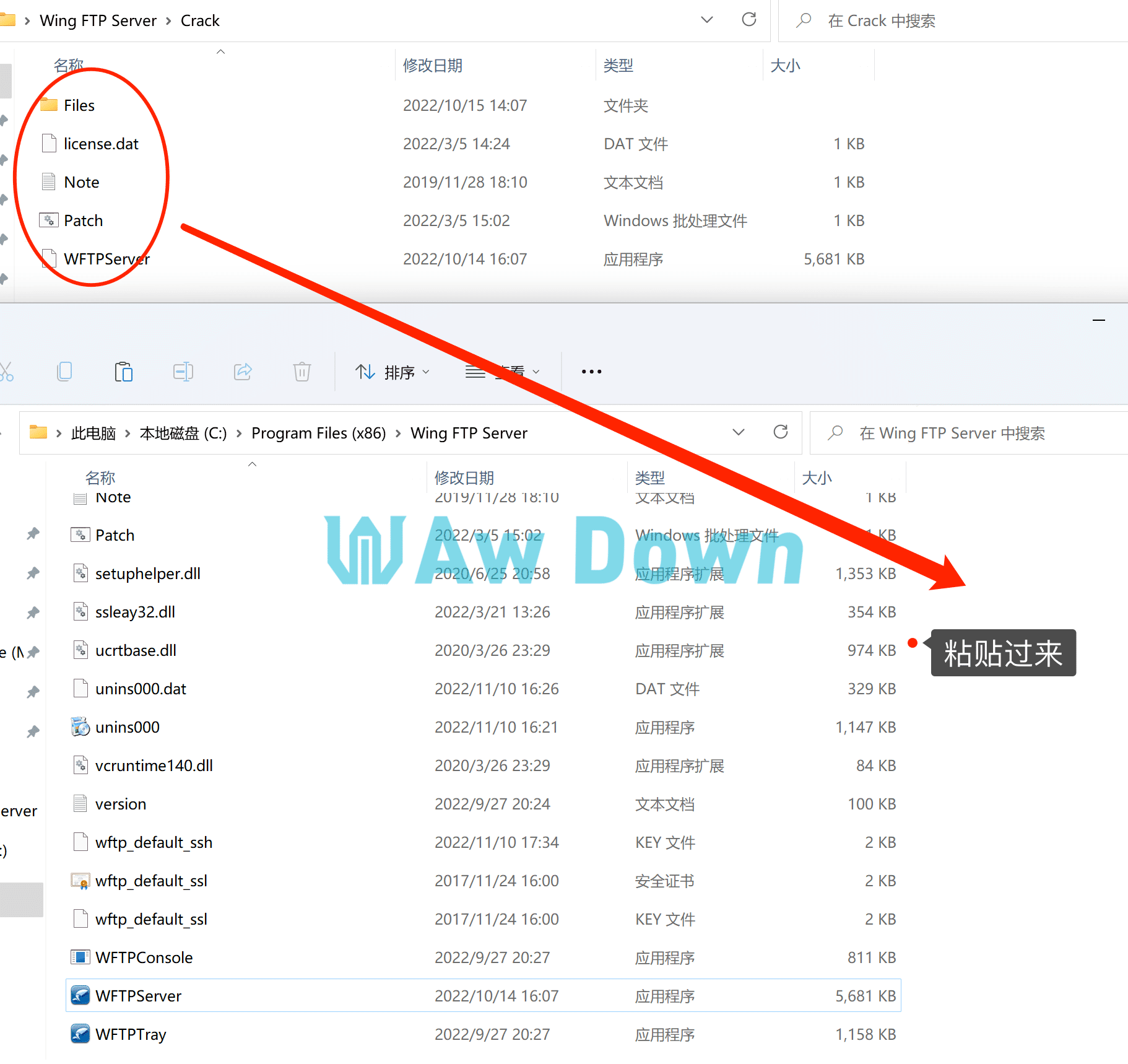
Task: Select the Files folder in Crack
Action: point(79,105)
